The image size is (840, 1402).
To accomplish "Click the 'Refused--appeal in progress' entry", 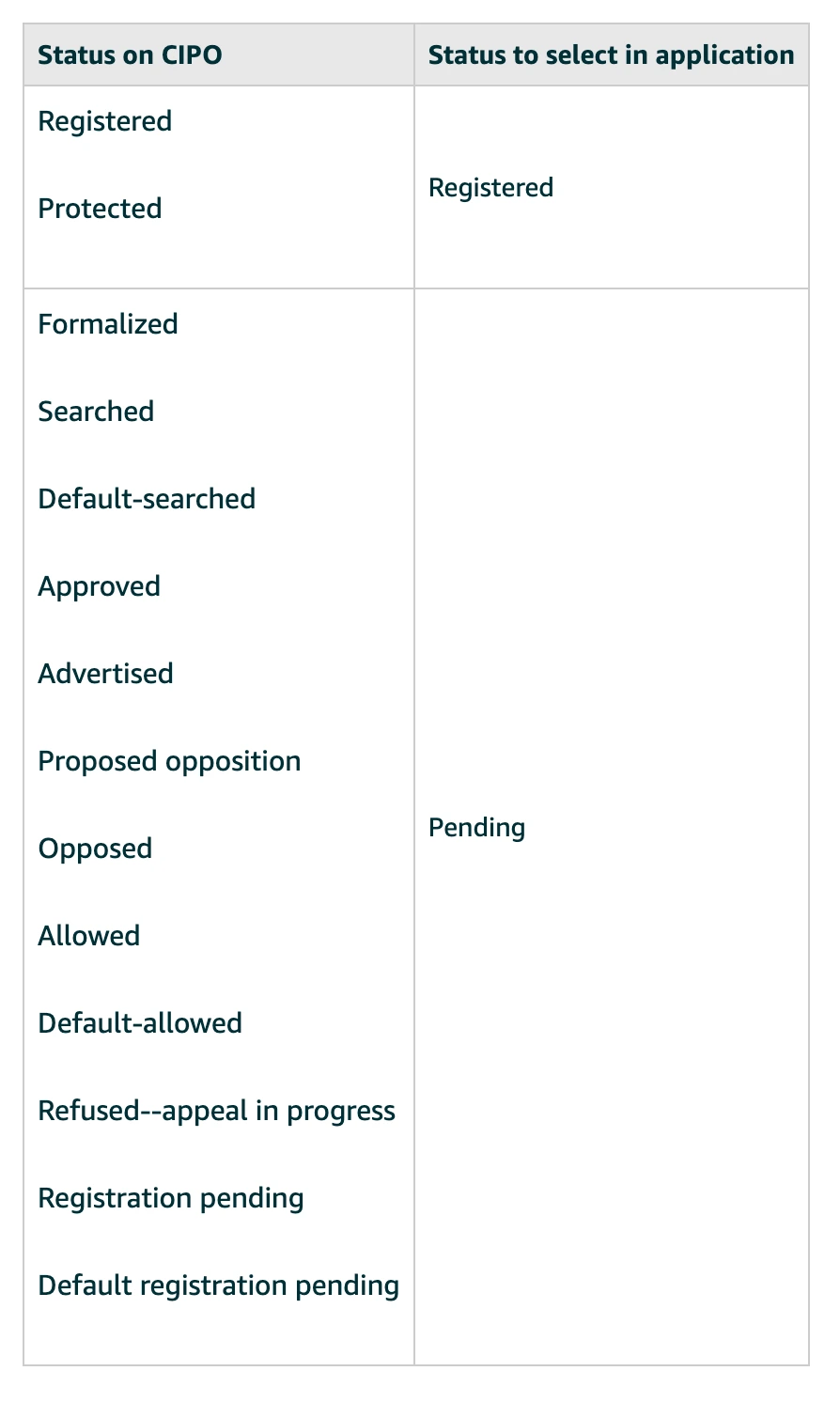I will pyautogui.click(x=216, y=1111).
